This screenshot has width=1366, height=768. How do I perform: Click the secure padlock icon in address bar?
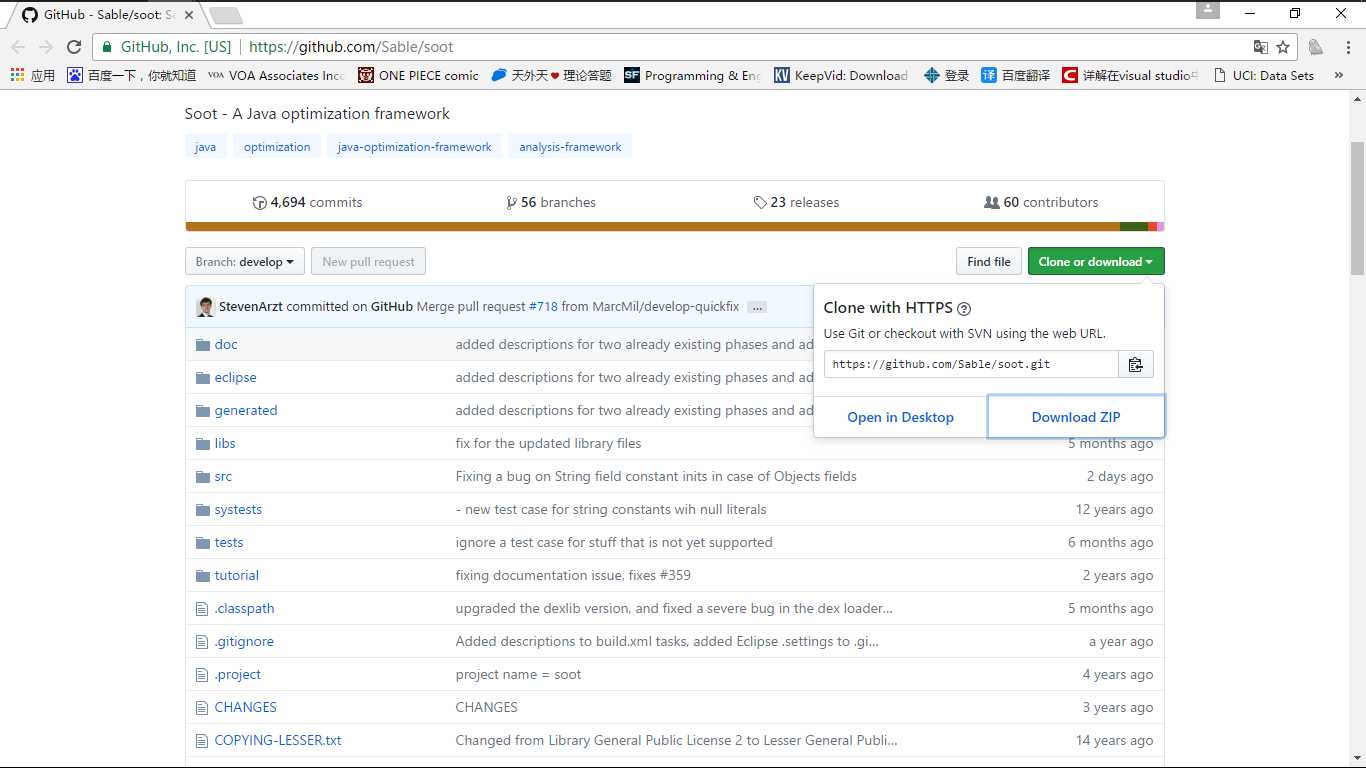pos(108,47)
